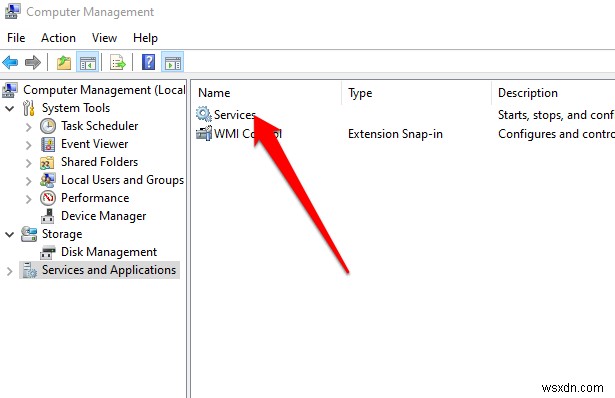Click the Storage drive icon
Image resolution: width=615 pixels, height=398 pixels.
click(29, 234)
